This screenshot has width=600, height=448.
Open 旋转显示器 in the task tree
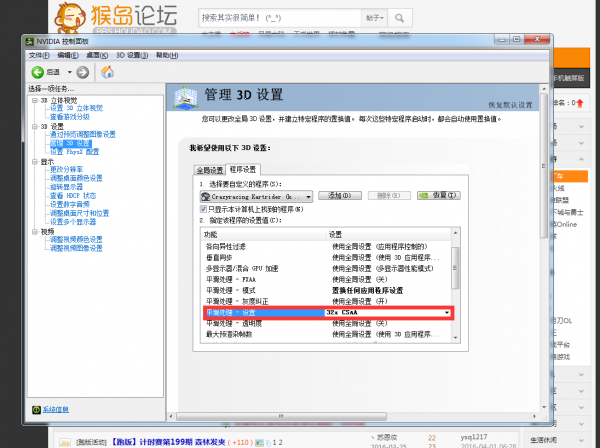tap(66, 187)
